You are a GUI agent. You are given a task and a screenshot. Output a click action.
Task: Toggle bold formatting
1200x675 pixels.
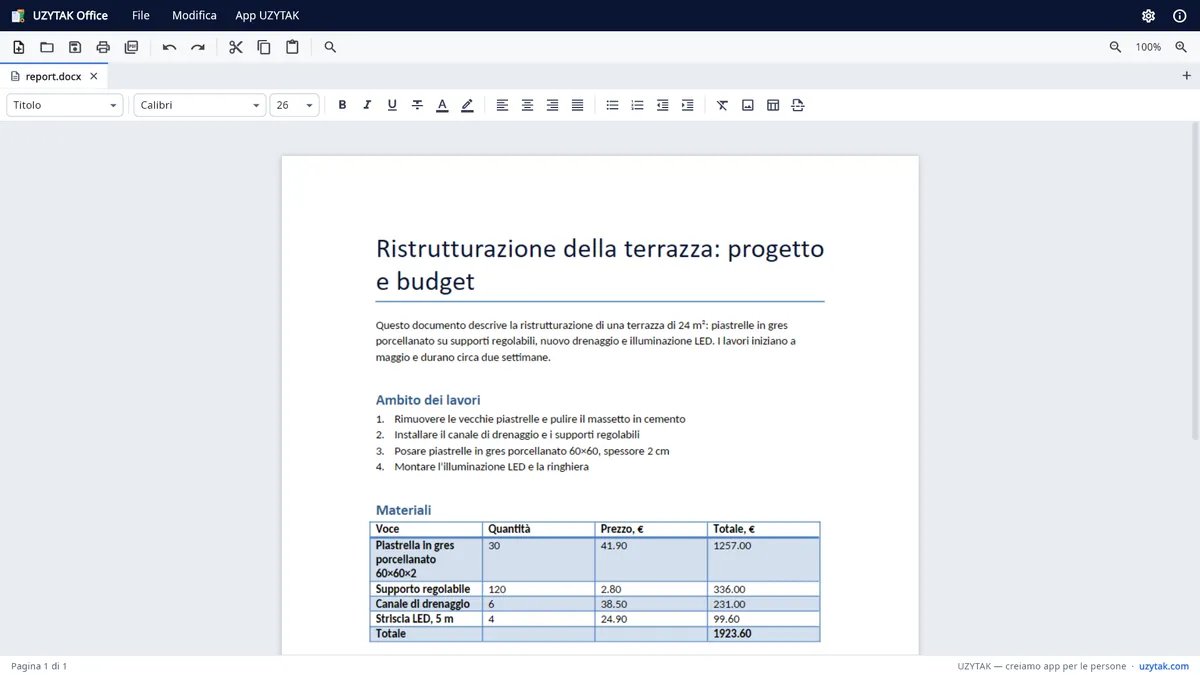pyautogui.click(x=342, y=105)
